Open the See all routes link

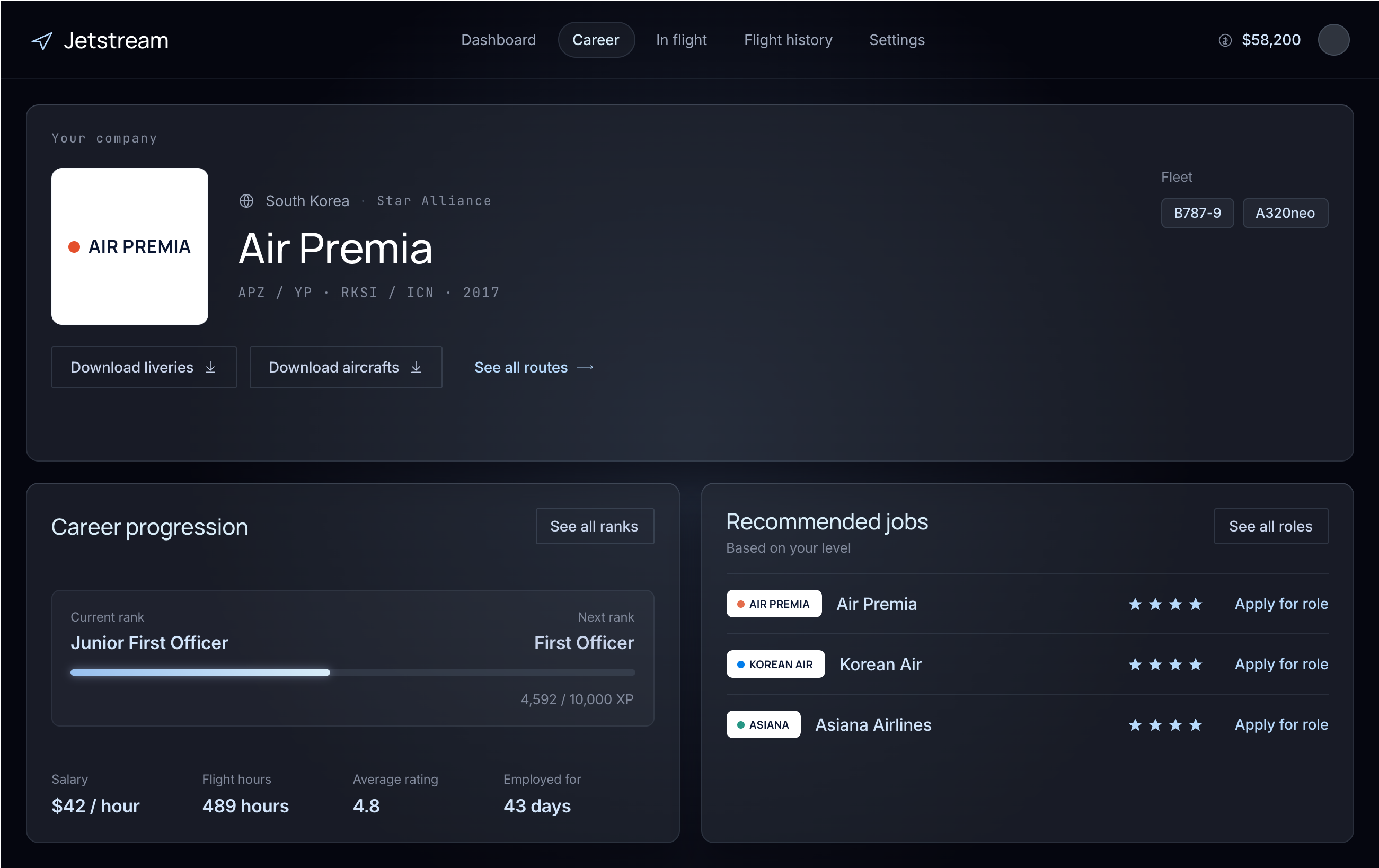coord(534,368)
